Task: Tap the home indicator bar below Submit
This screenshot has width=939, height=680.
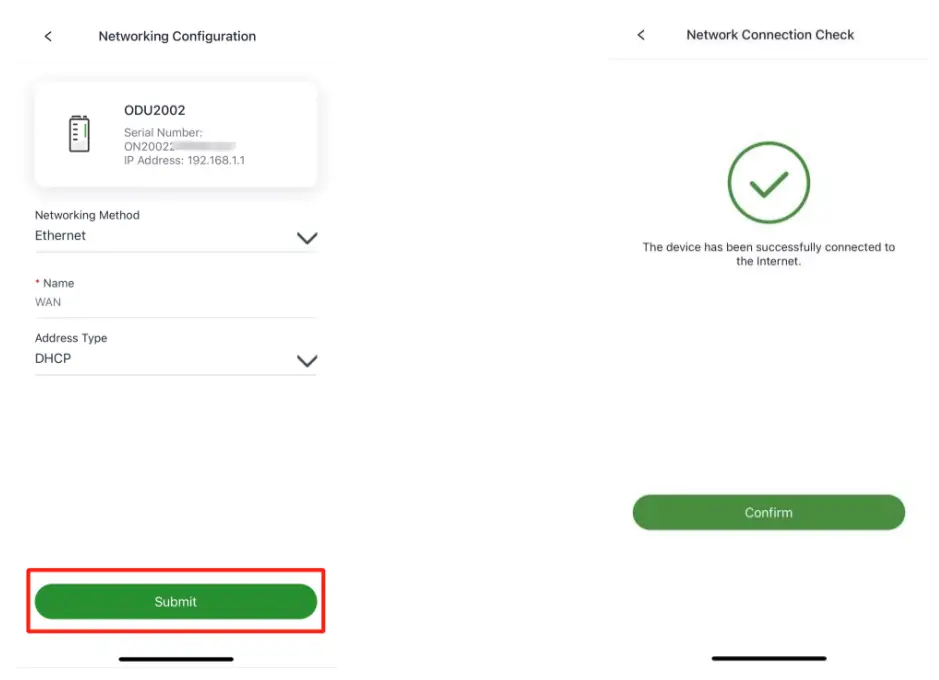Action: pyautogui.click(x=176, y=659)
